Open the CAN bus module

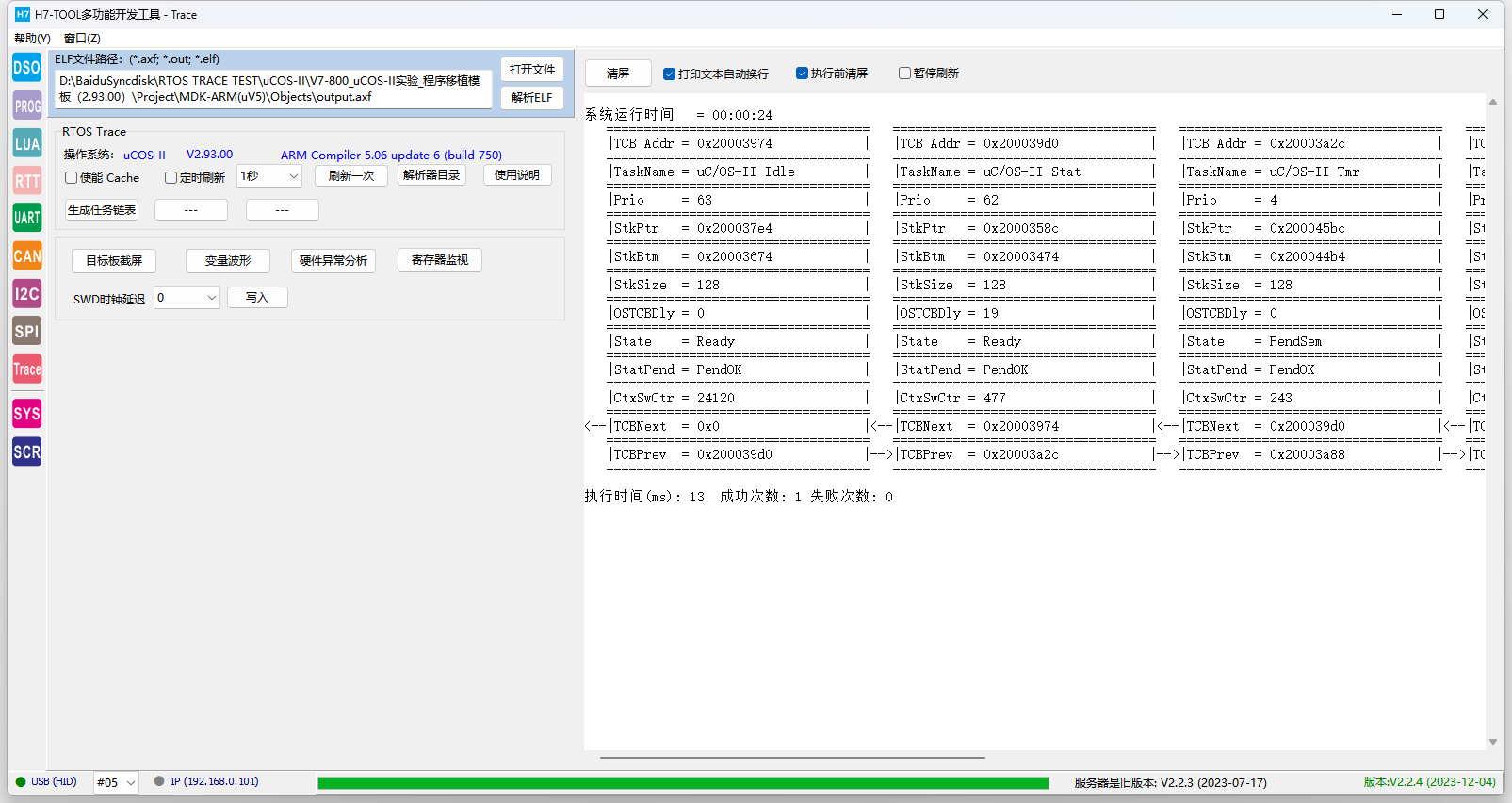[x=26, y=255]
